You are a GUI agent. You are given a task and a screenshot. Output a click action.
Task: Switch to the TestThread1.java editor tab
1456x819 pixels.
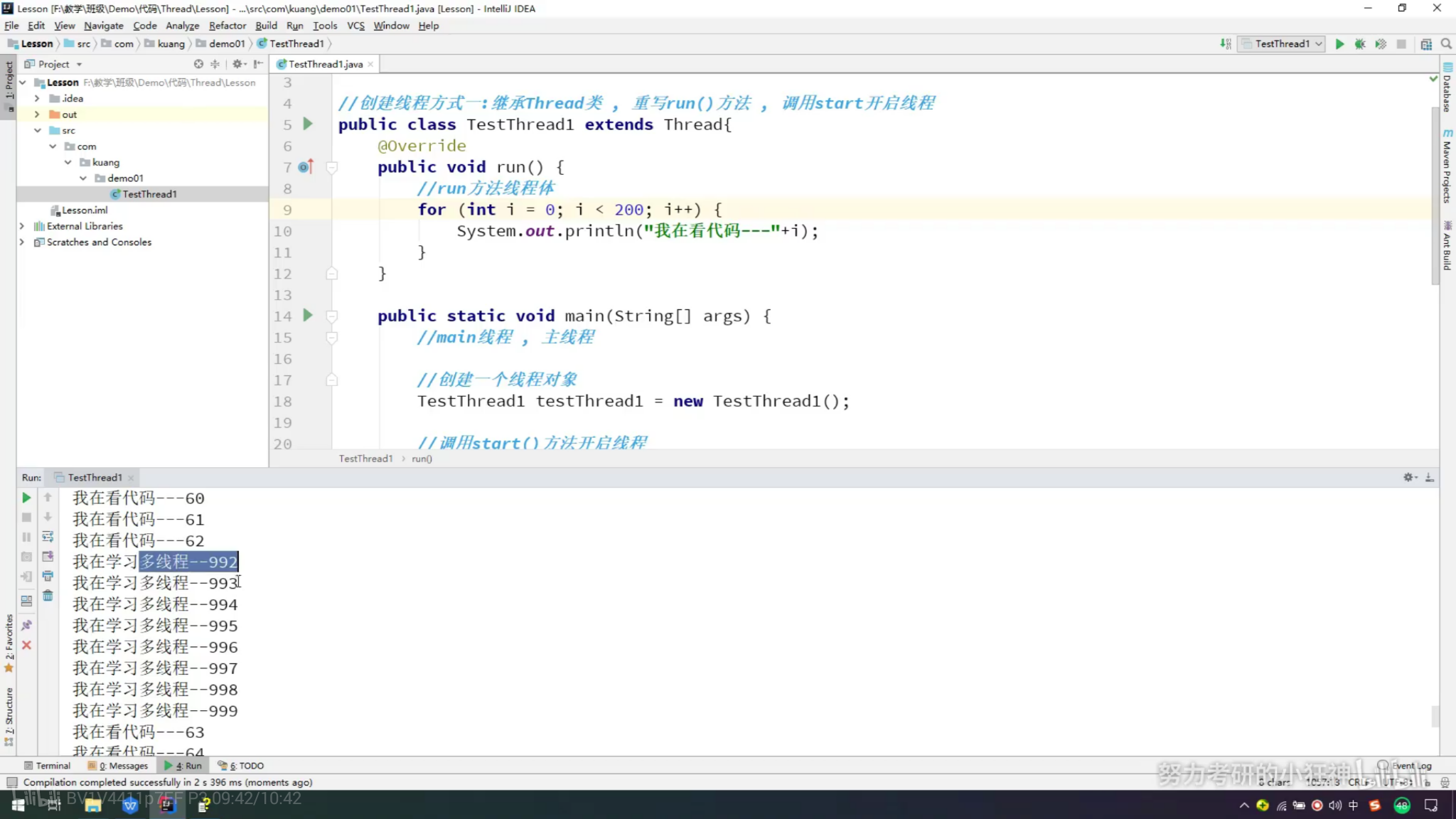pyautogui.click(x=326, y=64)
